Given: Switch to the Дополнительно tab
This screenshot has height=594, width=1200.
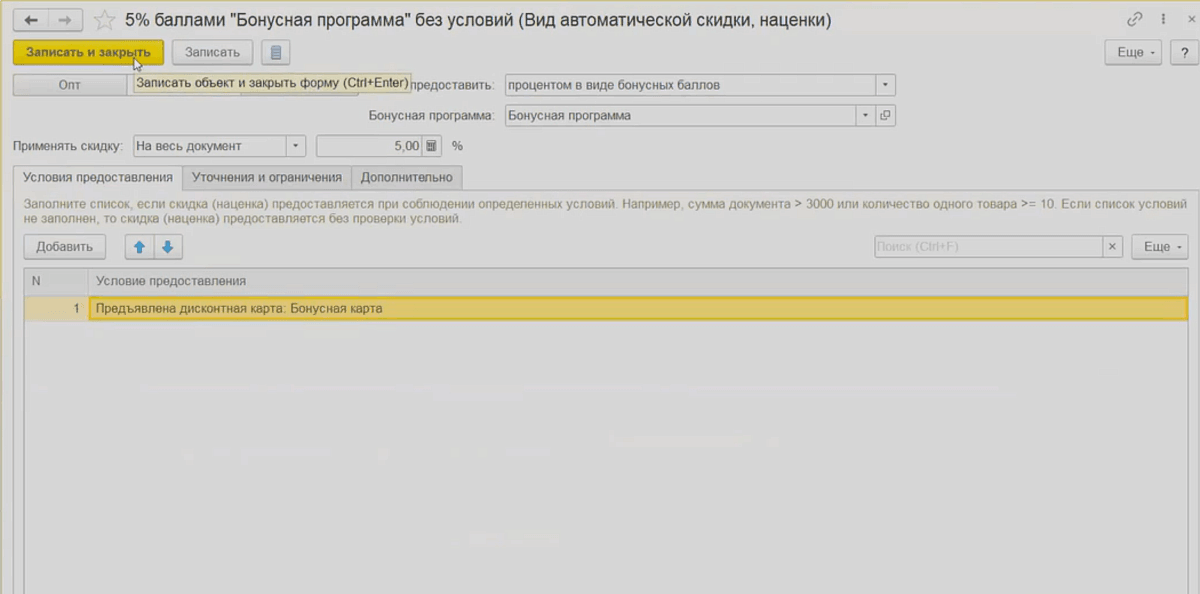Looking at the screenshot, I should click(406, 177).
